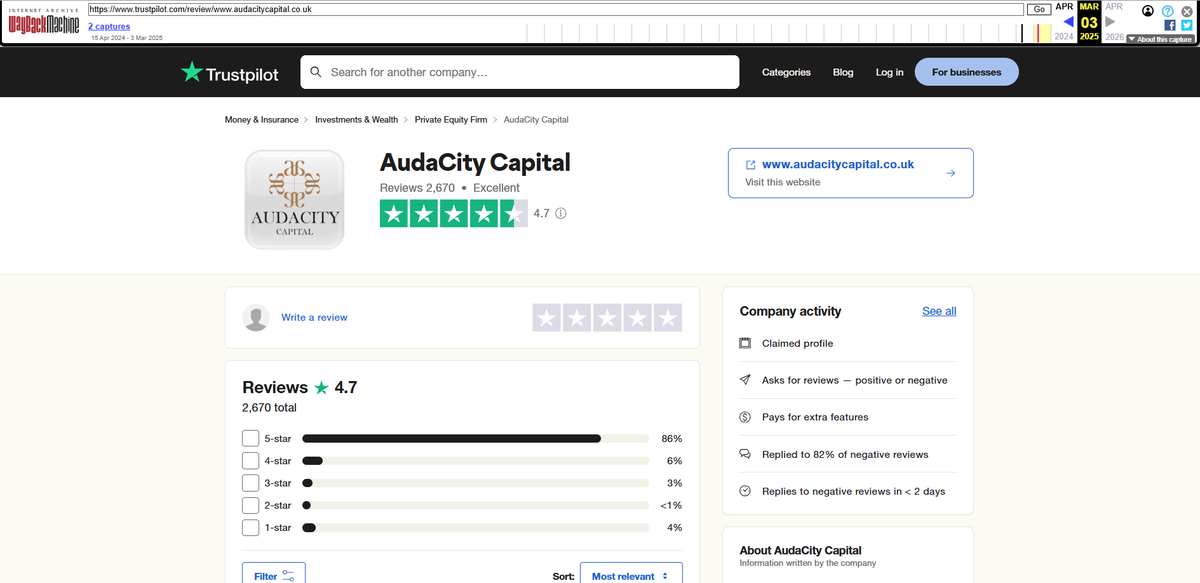
Task: Click the Claimed profile icon
Action: (745, 343)
